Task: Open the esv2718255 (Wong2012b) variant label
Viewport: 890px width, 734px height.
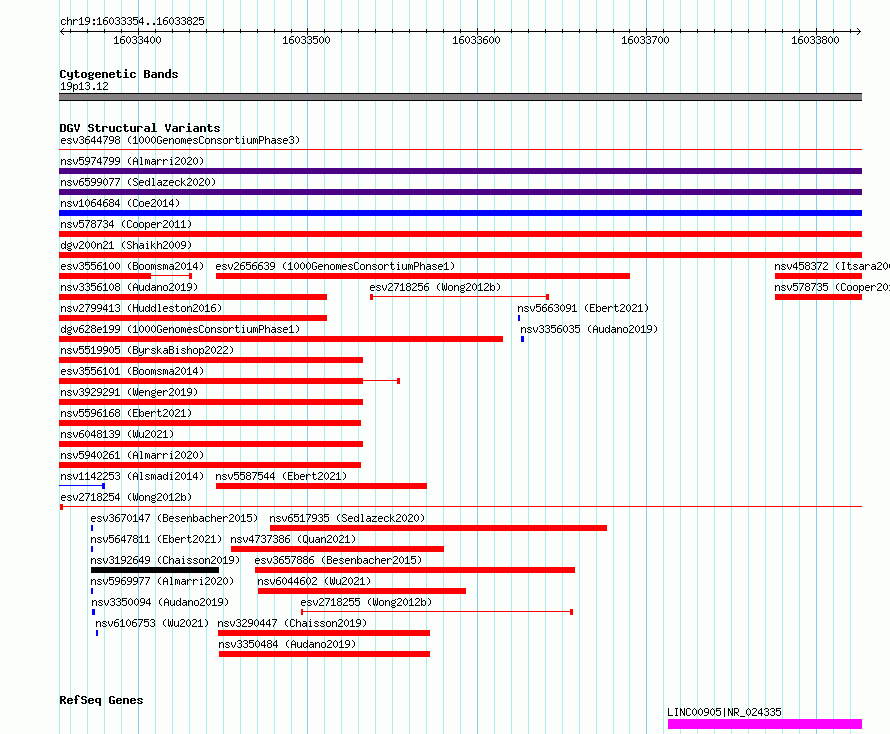Action: [366, 602]
